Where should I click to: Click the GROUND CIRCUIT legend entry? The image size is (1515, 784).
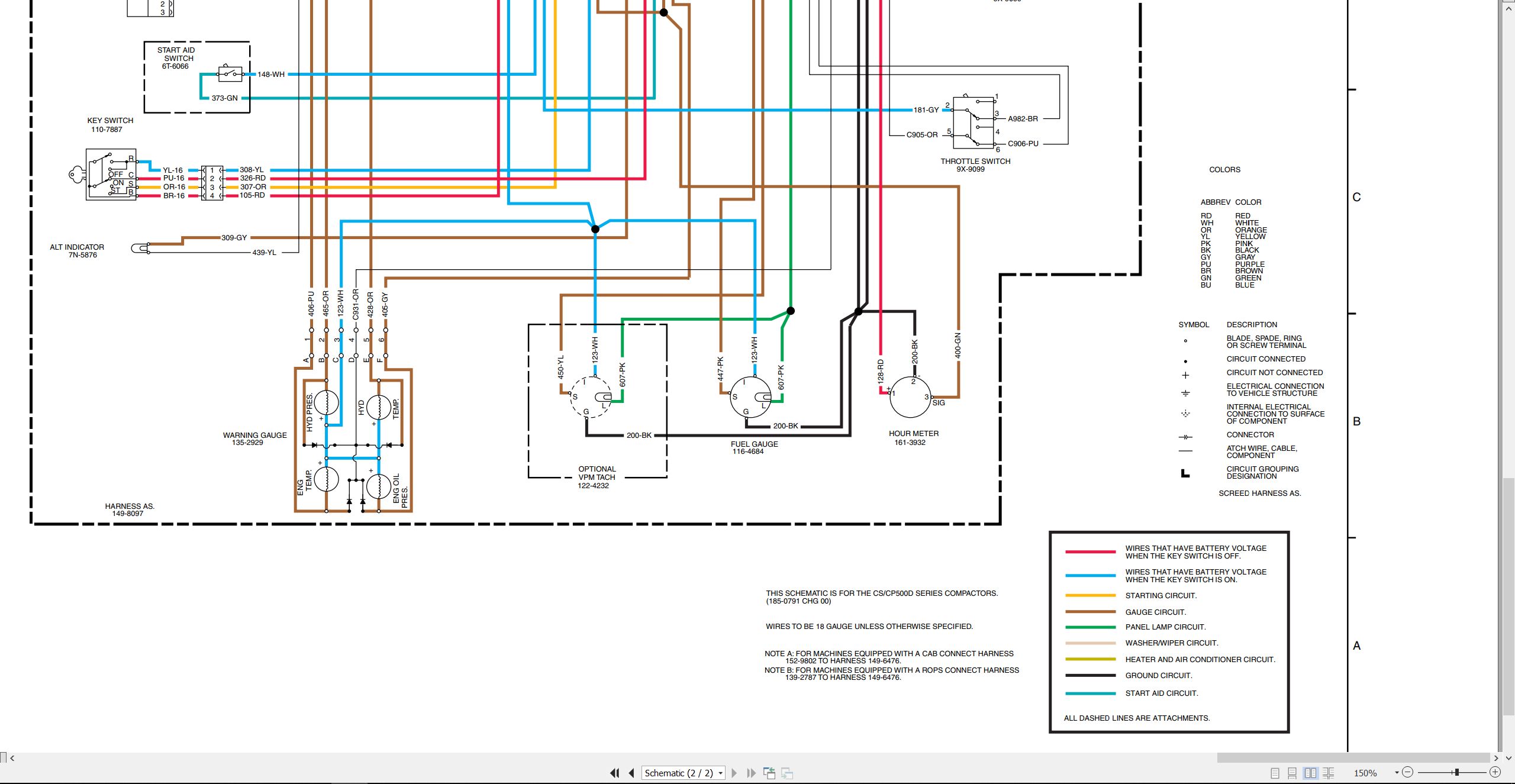point(1159,676)
